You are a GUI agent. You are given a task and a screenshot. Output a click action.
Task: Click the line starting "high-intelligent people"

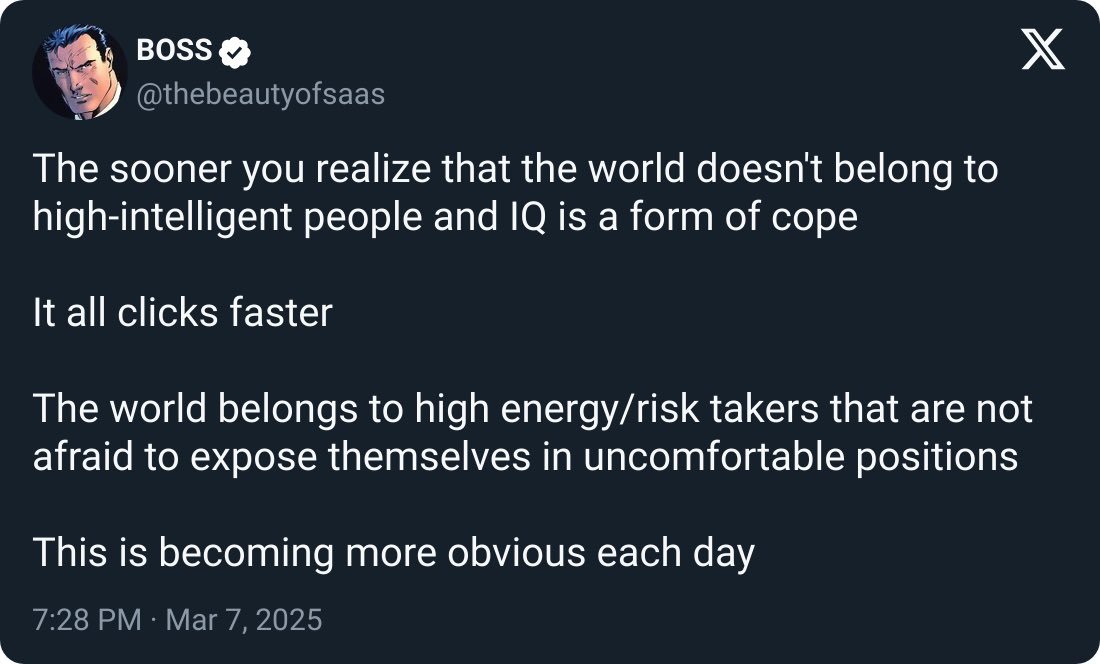pyautogui.click(x=445, y=217)
